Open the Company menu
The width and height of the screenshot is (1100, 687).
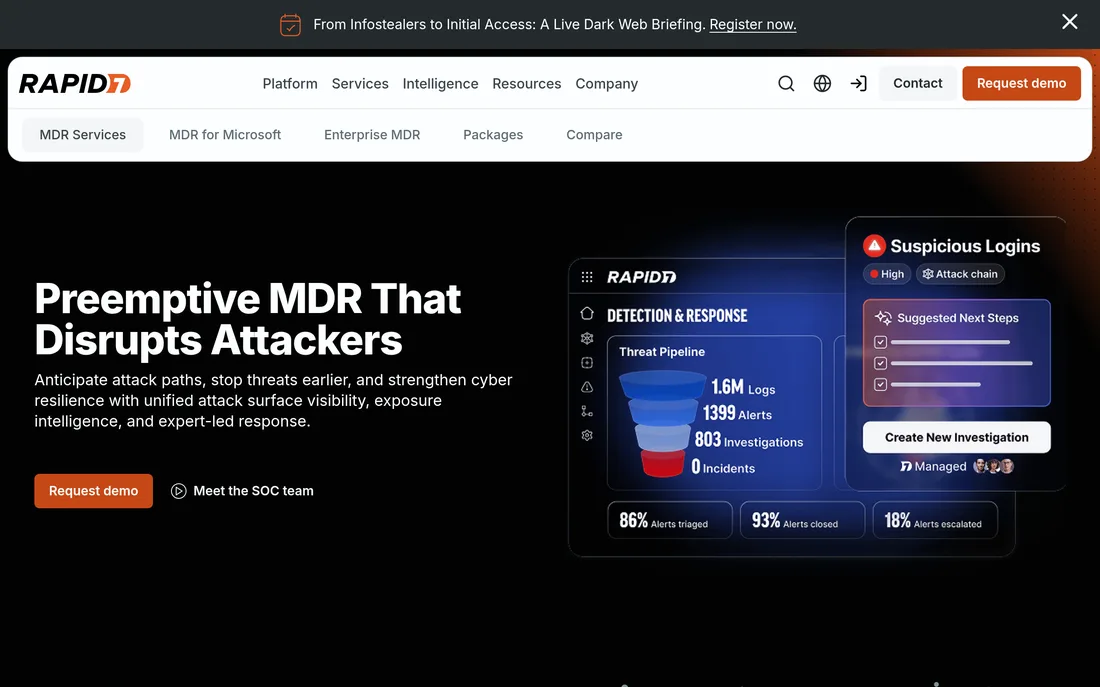coord(607,84)
